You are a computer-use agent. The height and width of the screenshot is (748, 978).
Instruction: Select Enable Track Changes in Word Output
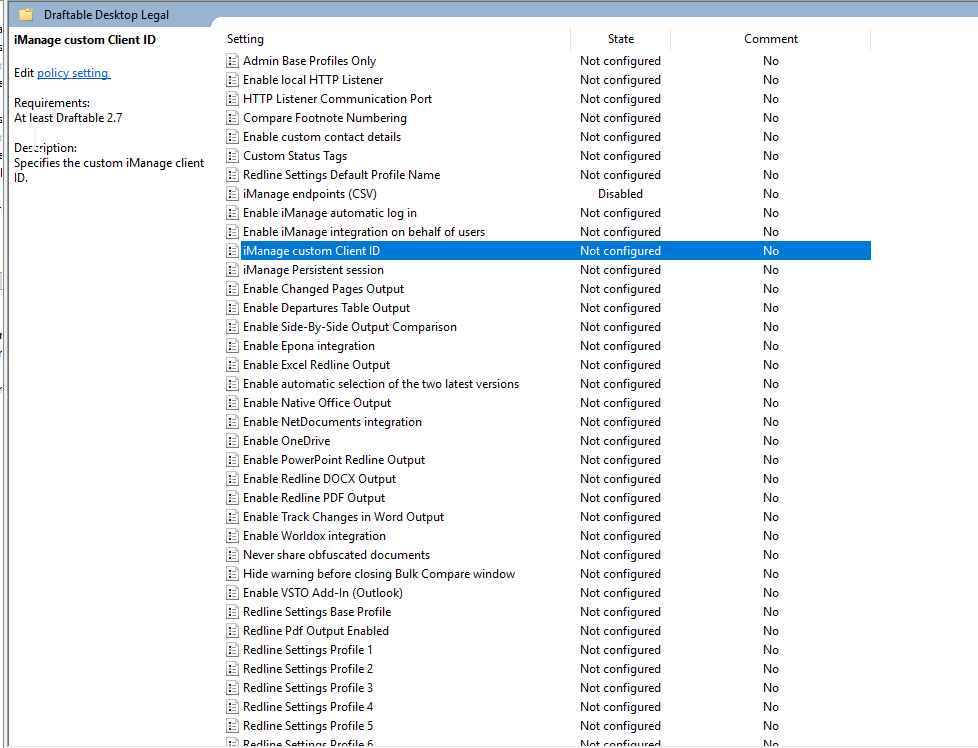click(344, 517)
